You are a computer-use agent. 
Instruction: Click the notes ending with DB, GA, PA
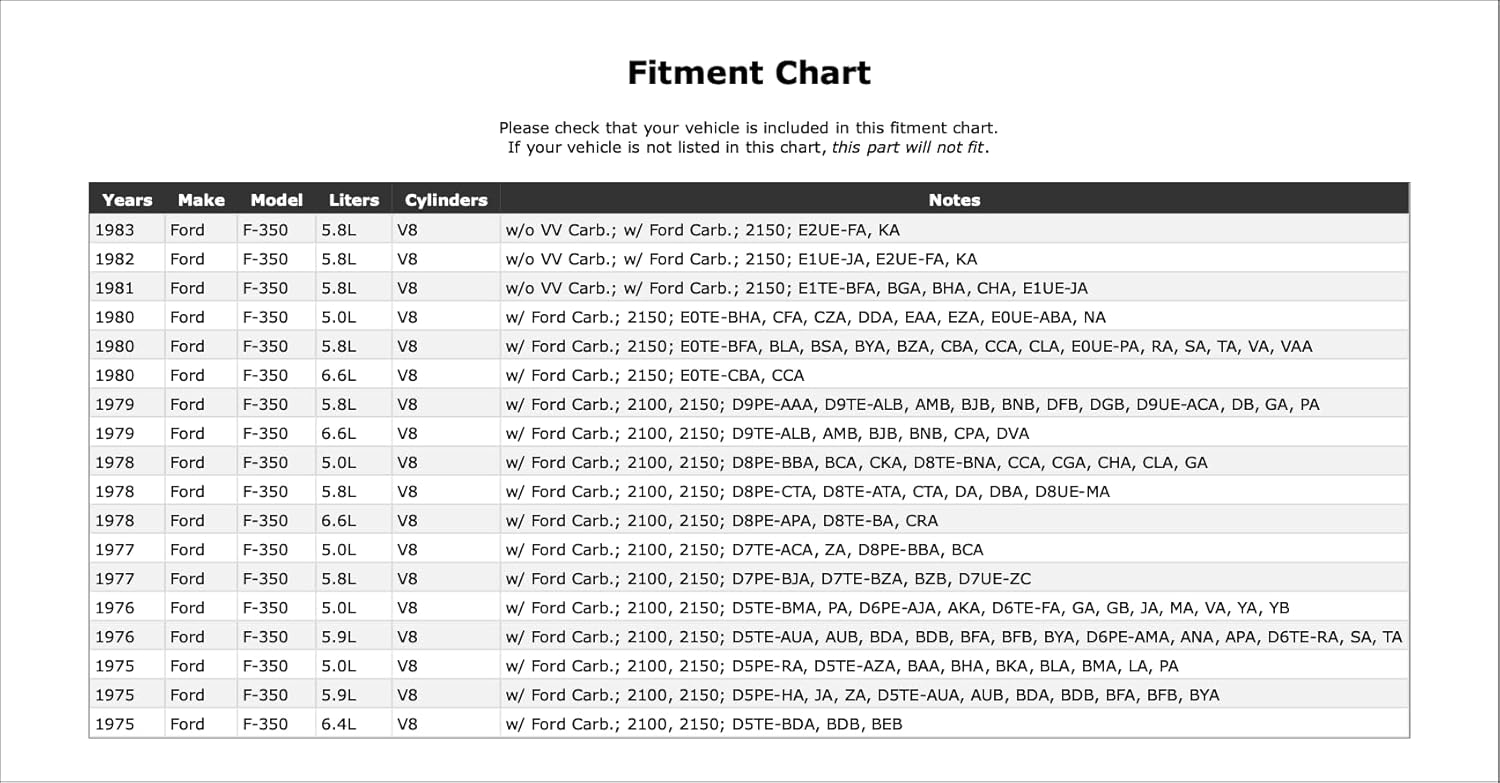coord(912,404)
